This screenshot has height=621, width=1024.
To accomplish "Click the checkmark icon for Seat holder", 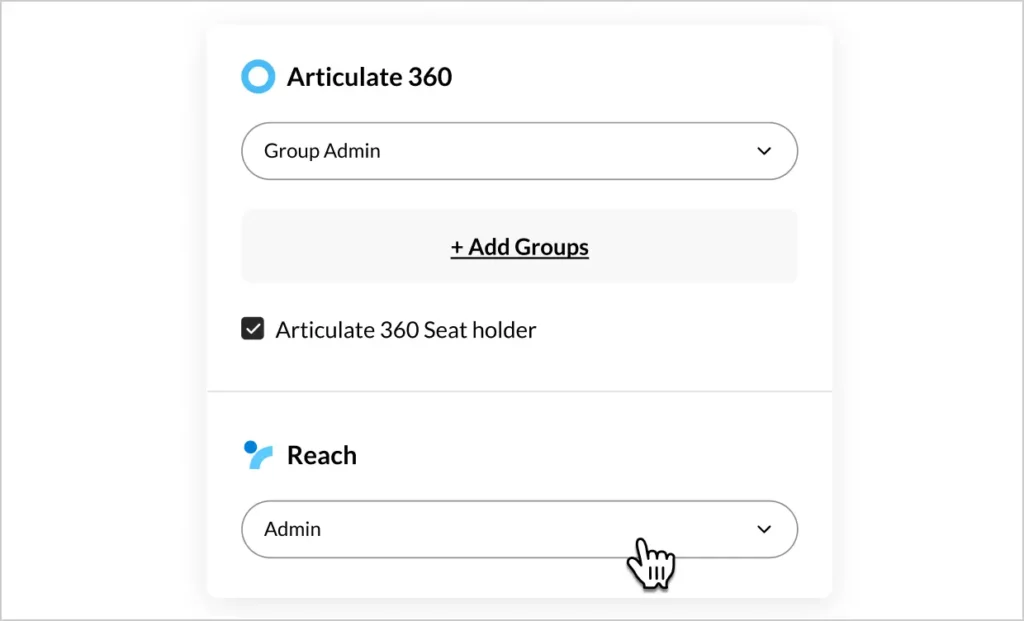I will pos(253,329).
